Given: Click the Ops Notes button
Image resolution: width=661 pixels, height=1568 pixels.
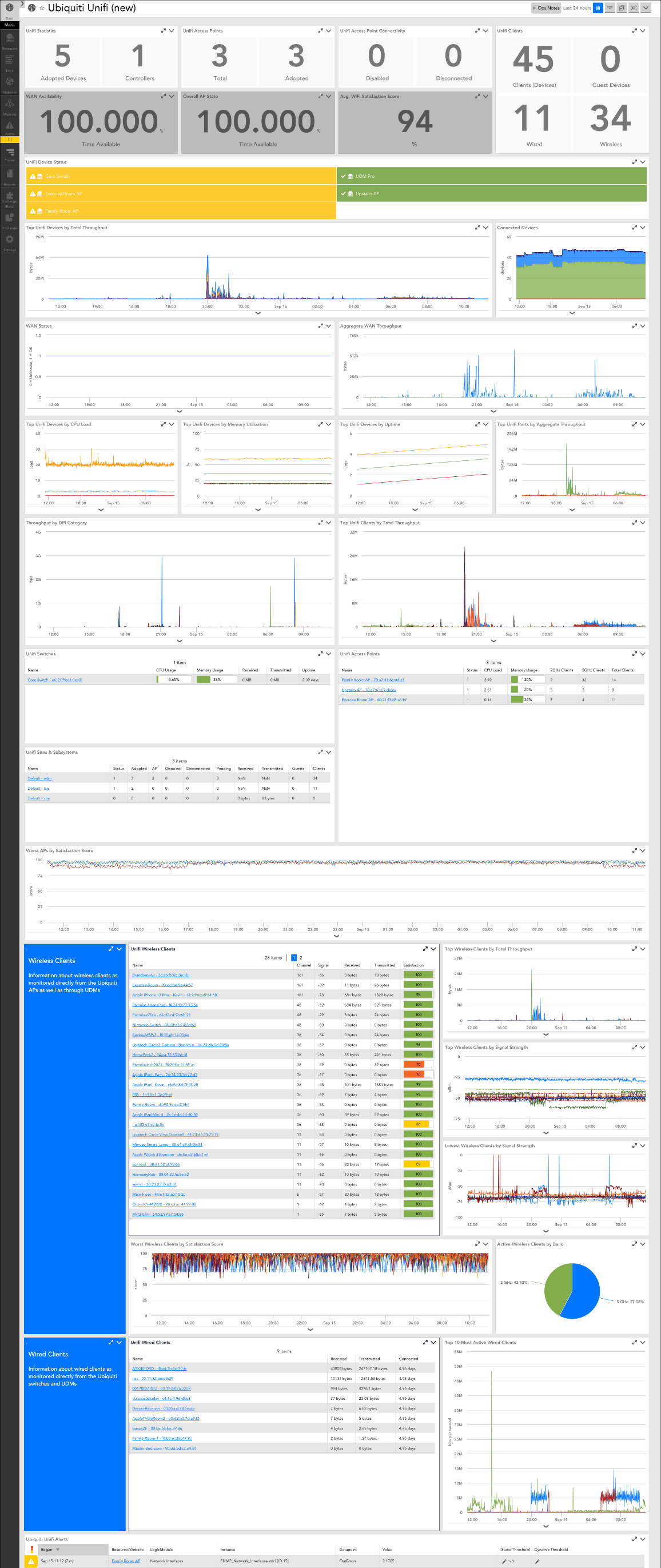Looking at the screenshot, I should (x=546, y=8).
